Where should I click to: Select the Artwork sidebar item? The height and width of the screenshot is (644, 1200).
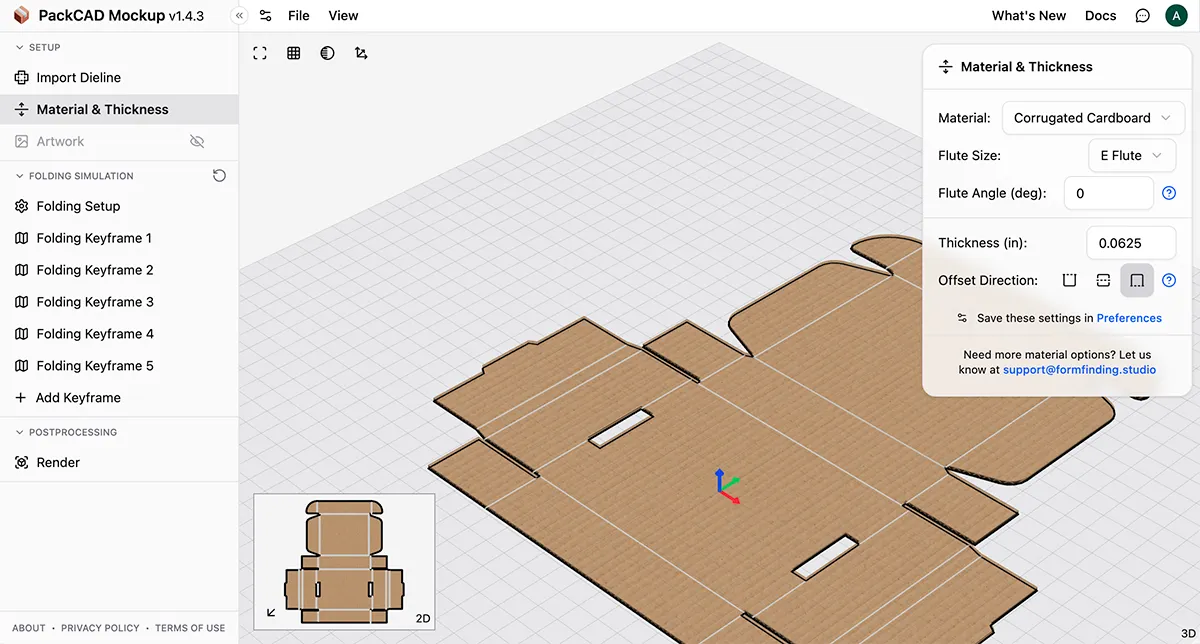(x=119, y=141)
